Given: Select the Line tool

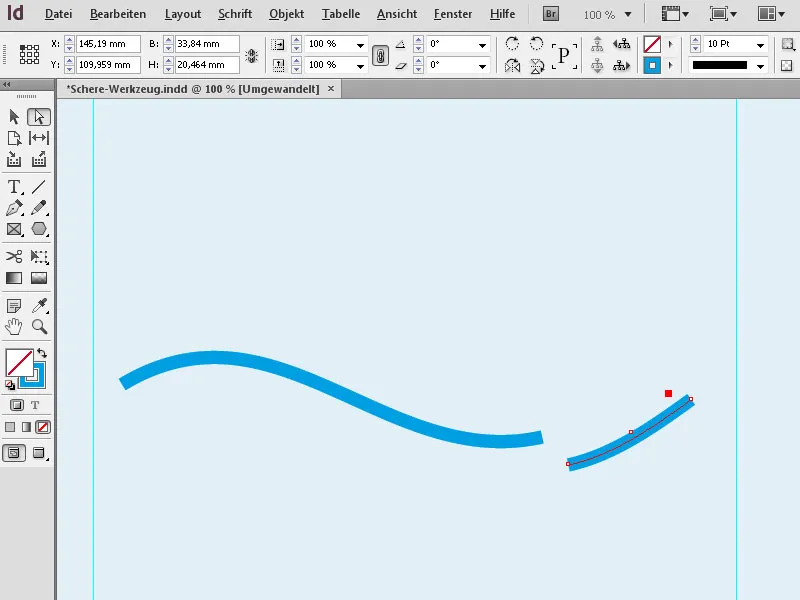Looking at the screenshot, I should [39, 187].
